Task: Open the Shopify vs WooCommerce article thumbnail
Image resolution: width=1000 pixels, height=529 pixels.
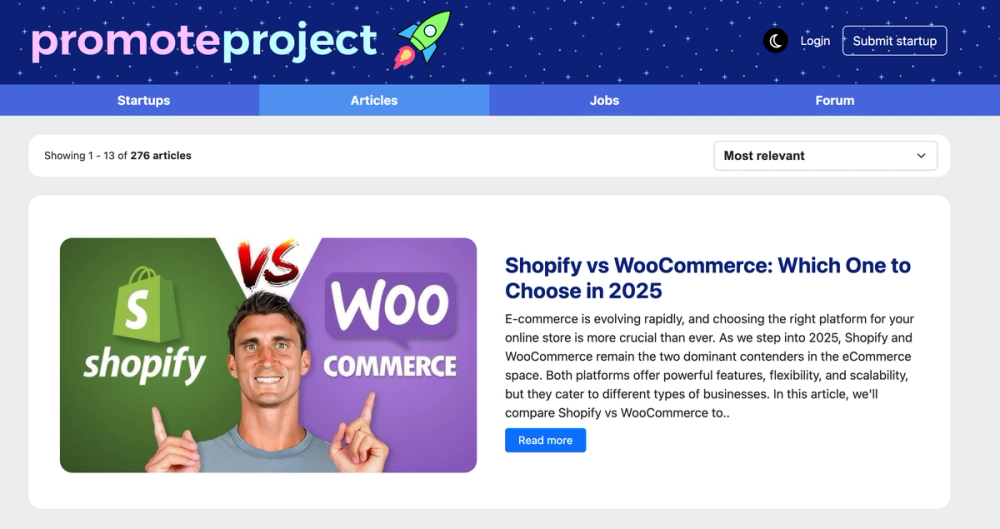Action: [268, 355]
